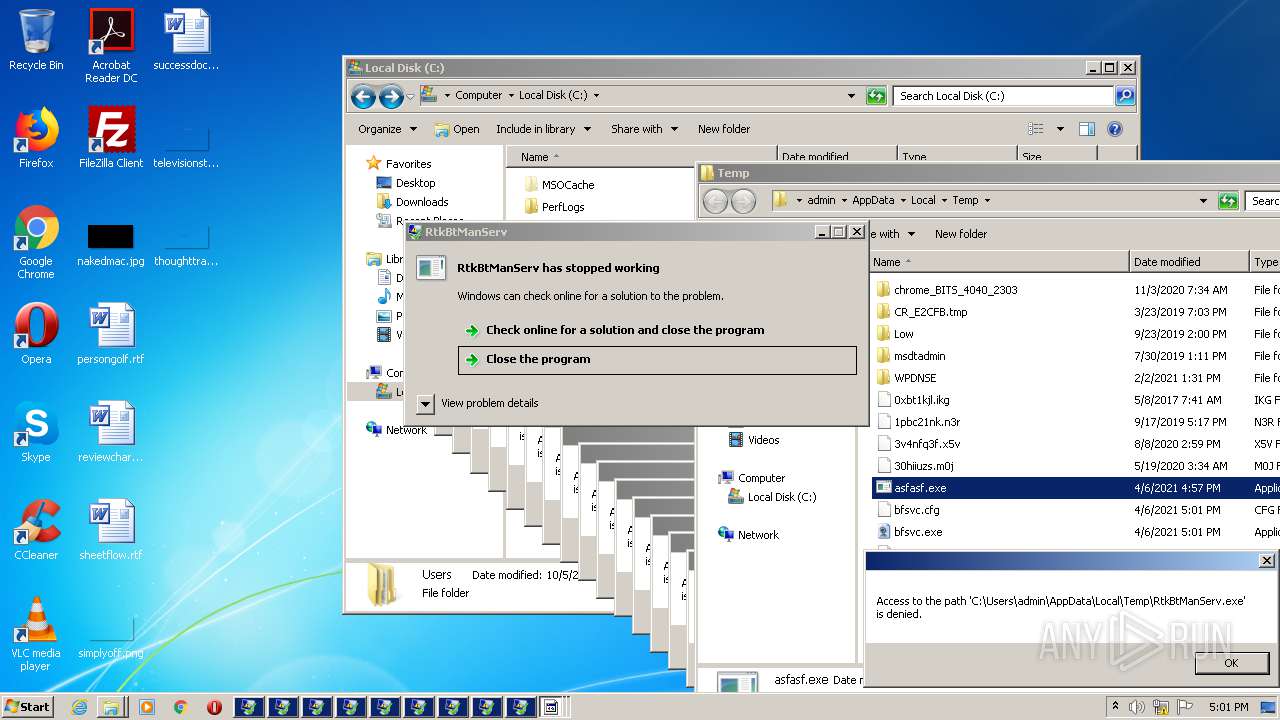1280x720 pixels.
Task: Close the access denied dialog
Action: point(1266,561)
